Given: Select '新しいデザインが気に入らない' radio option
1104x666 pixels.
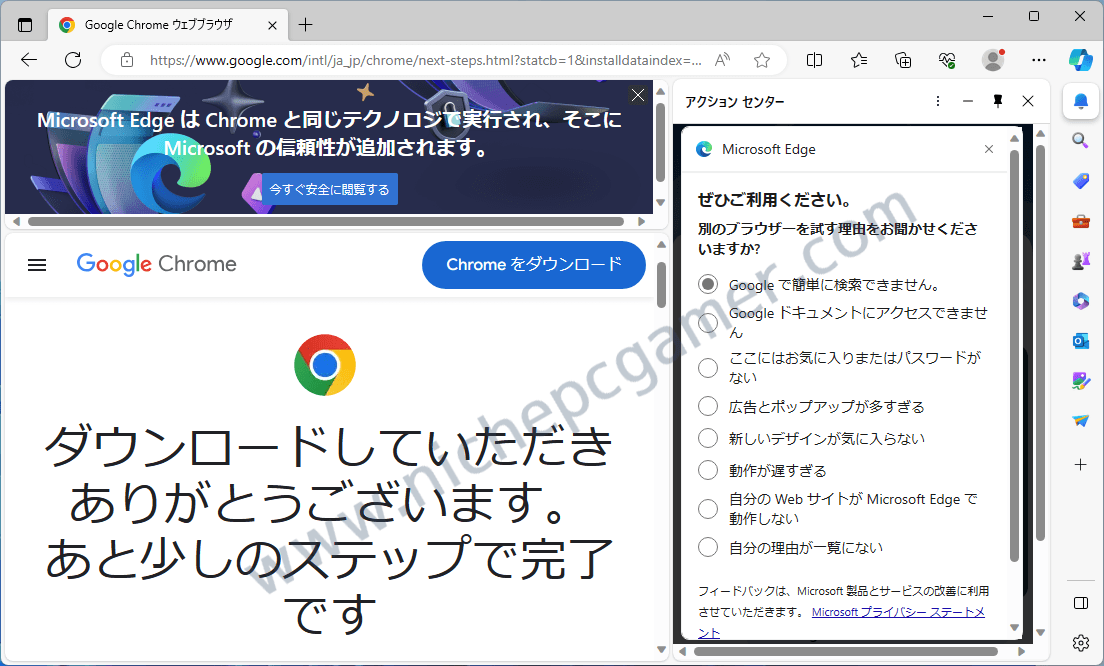Looking at the screenshot, I should coord(708,438).
